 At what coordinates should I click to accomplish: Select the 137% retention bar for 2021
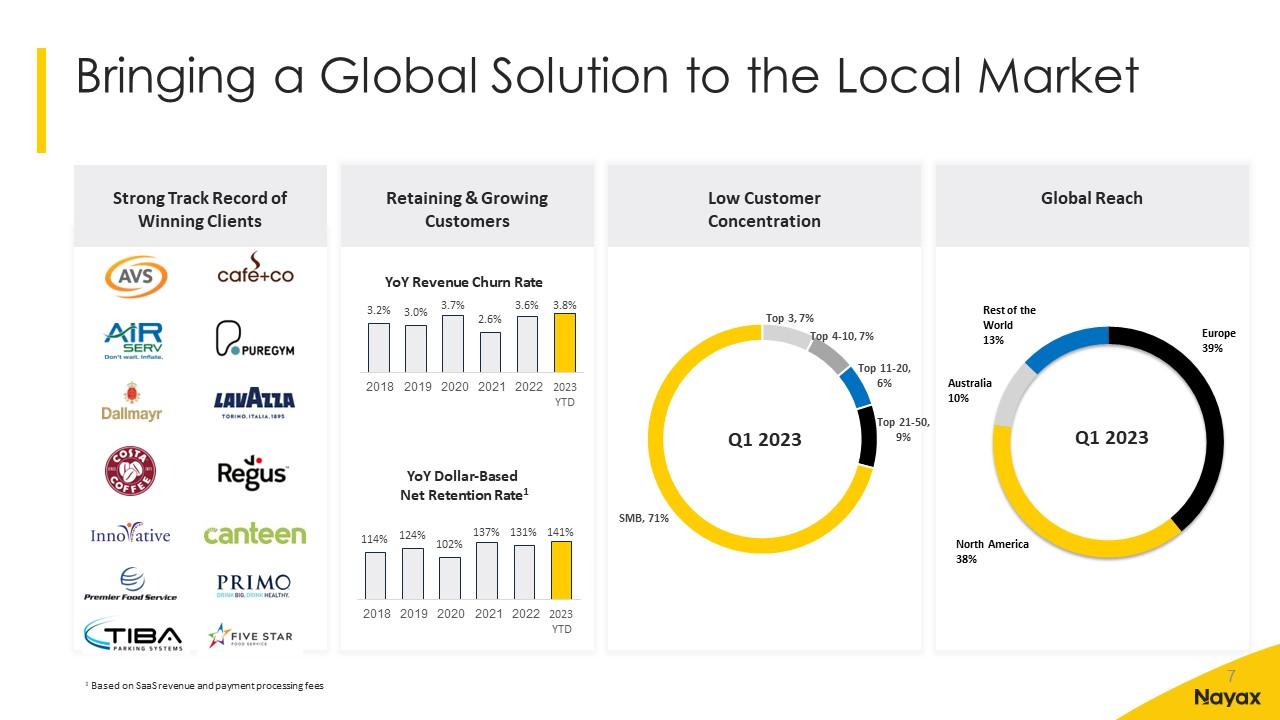click(488, 570)
